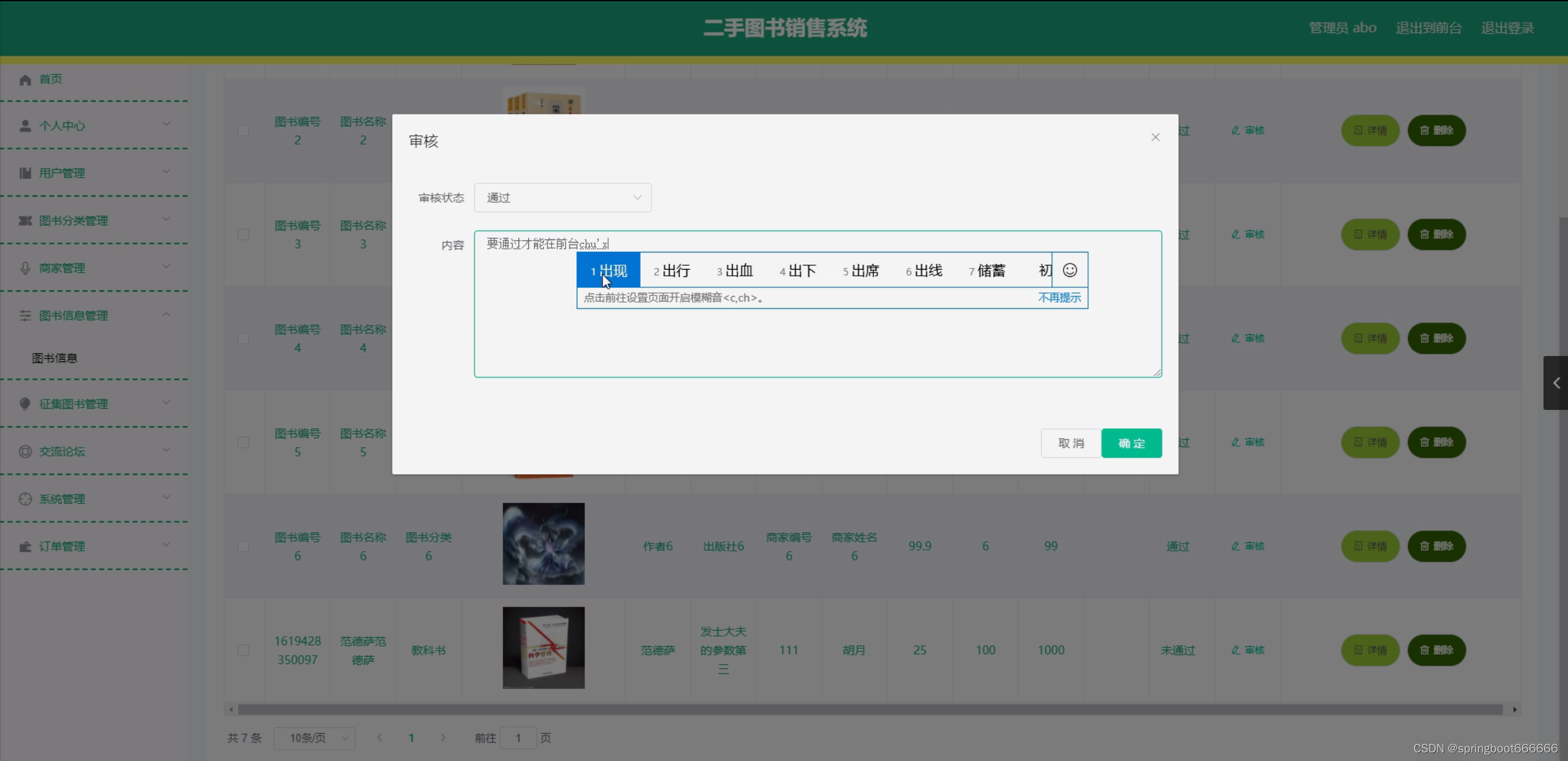1568x761 pixels.
Task: Toggle the checkbox for 图书编号 6 row
Action: click(x=243, y=546)
